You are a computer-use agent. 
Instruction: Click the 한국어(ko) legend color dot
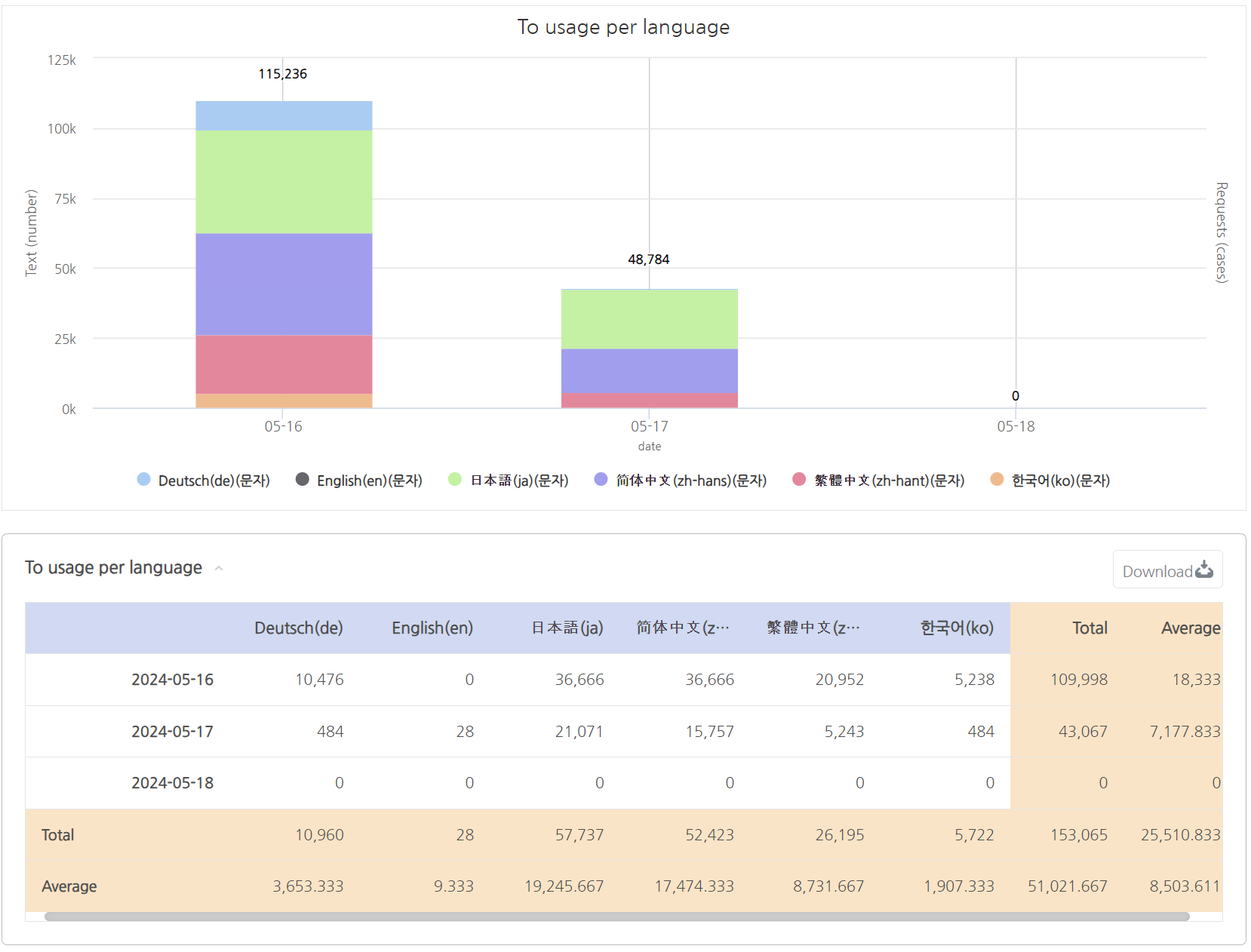(996, 480)
